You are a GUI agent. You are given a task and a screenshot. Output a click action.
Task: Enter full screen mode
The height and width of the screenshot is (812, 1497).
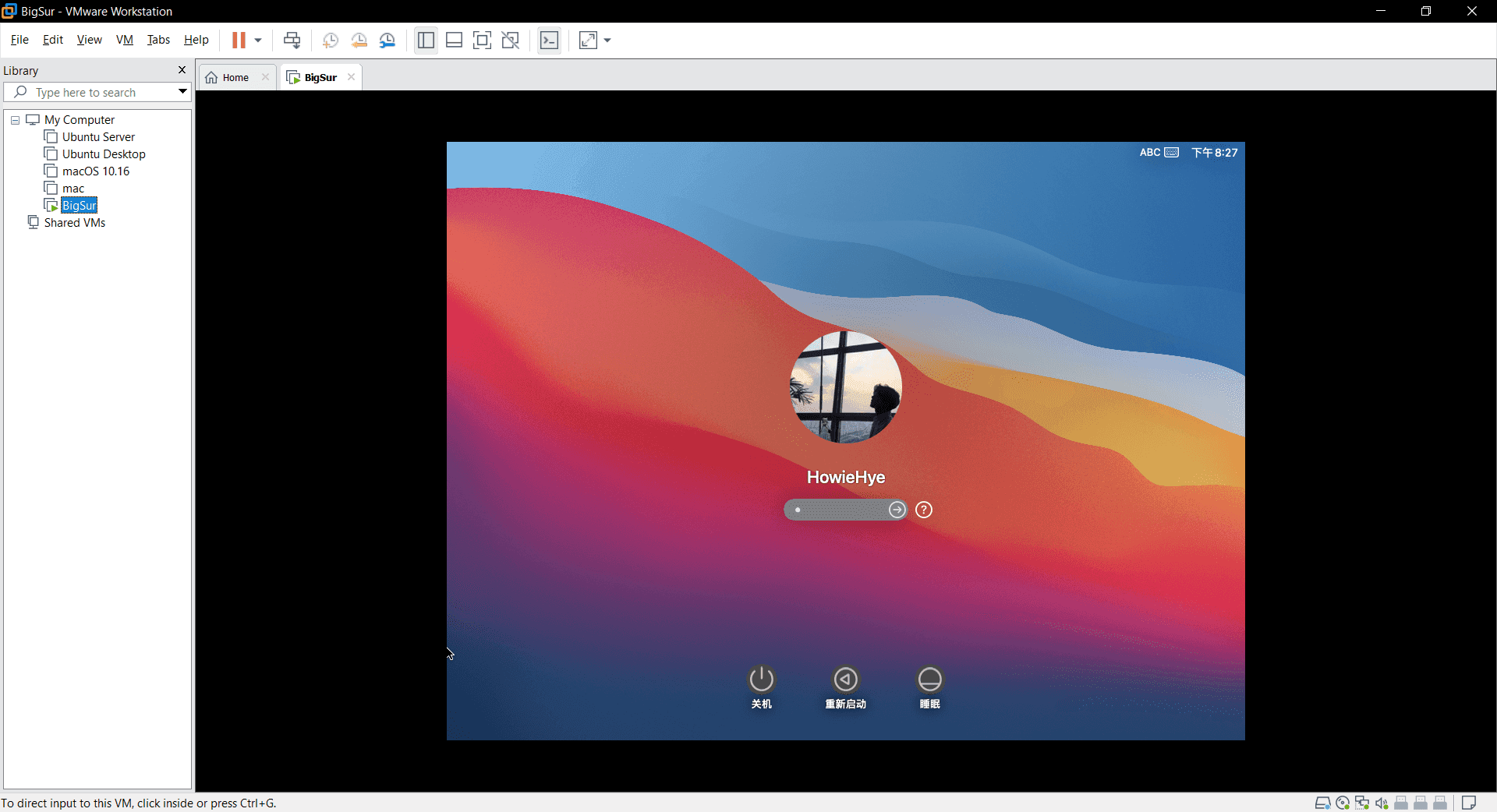483,41
